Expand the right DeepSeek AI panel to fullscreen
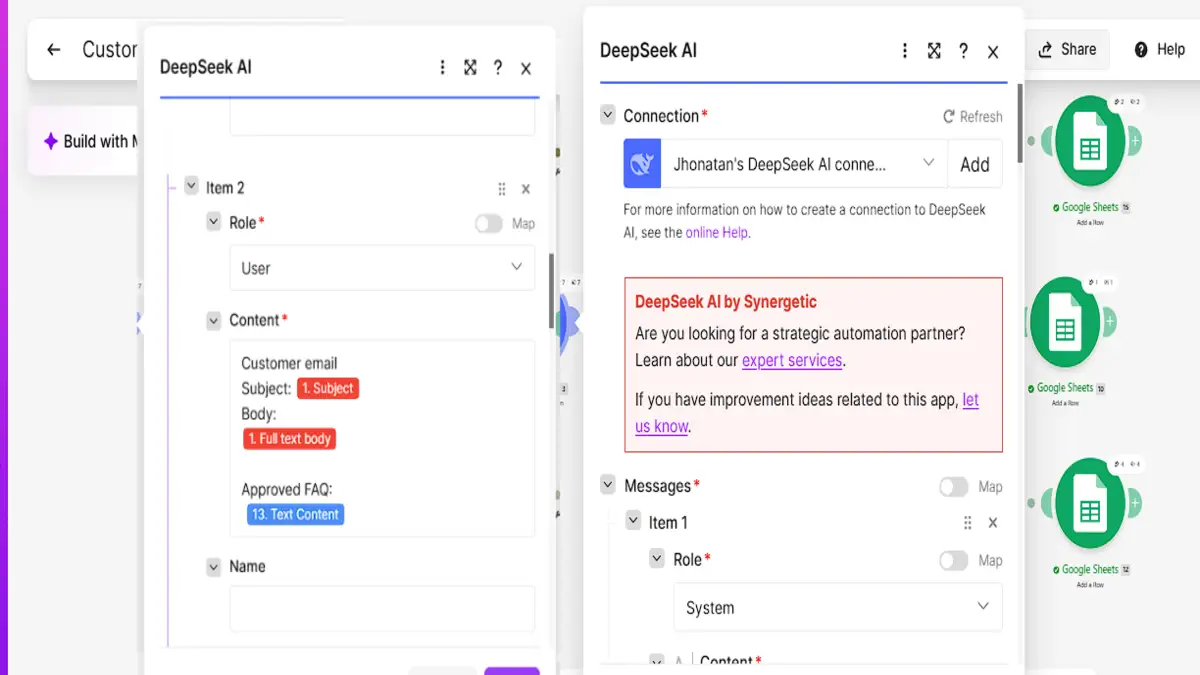This screenshot has height=675, width=1200. coord(934,50)
